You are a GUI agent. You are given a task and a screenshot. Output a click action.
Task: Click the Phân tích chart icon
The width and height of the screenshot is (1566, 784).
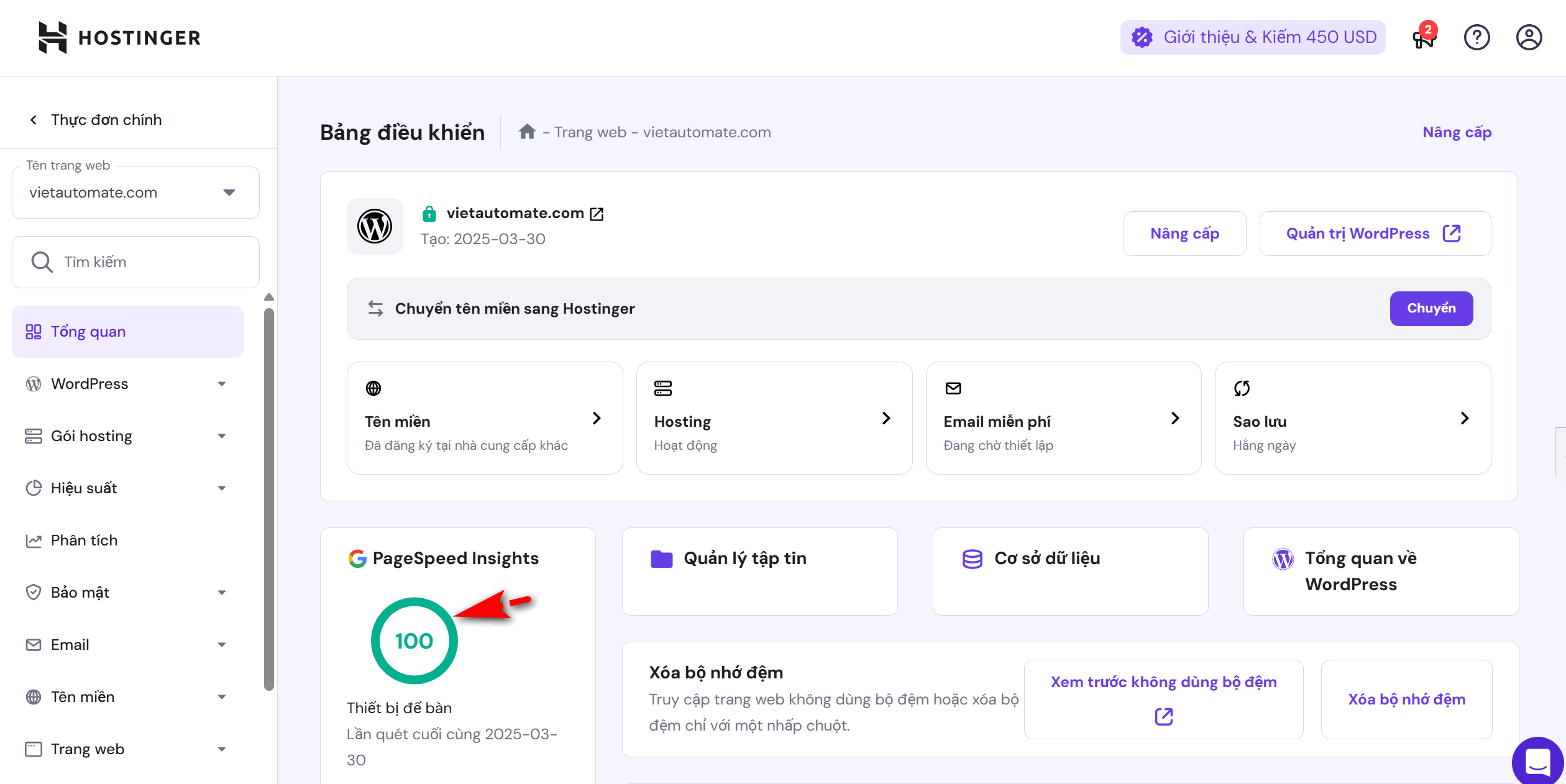pyautogui.click(x=34, y=540)
